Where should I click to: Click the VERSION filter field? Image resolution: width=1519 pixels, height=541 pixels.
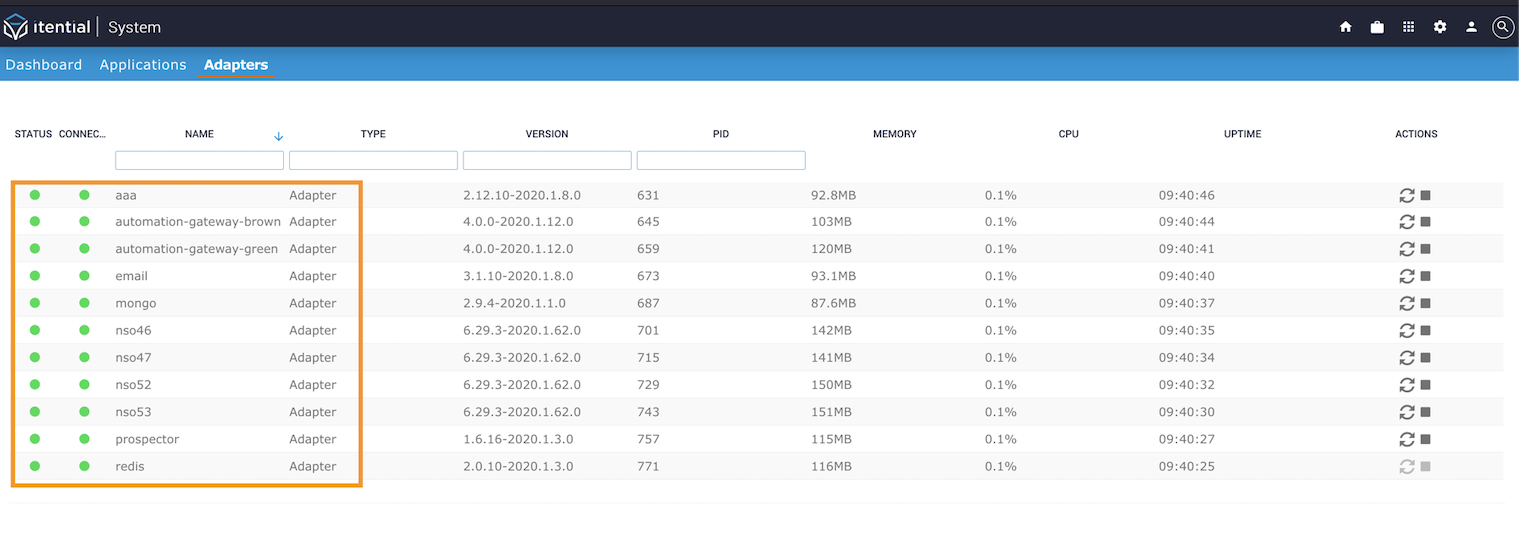(x=547, y=160)
